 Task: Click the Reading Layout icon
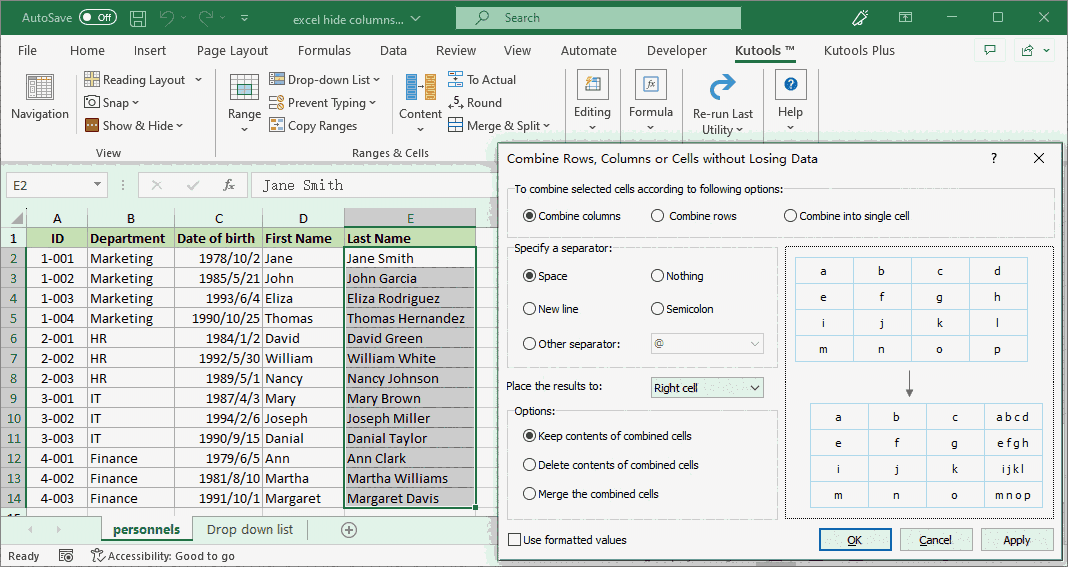coord(92,80)
